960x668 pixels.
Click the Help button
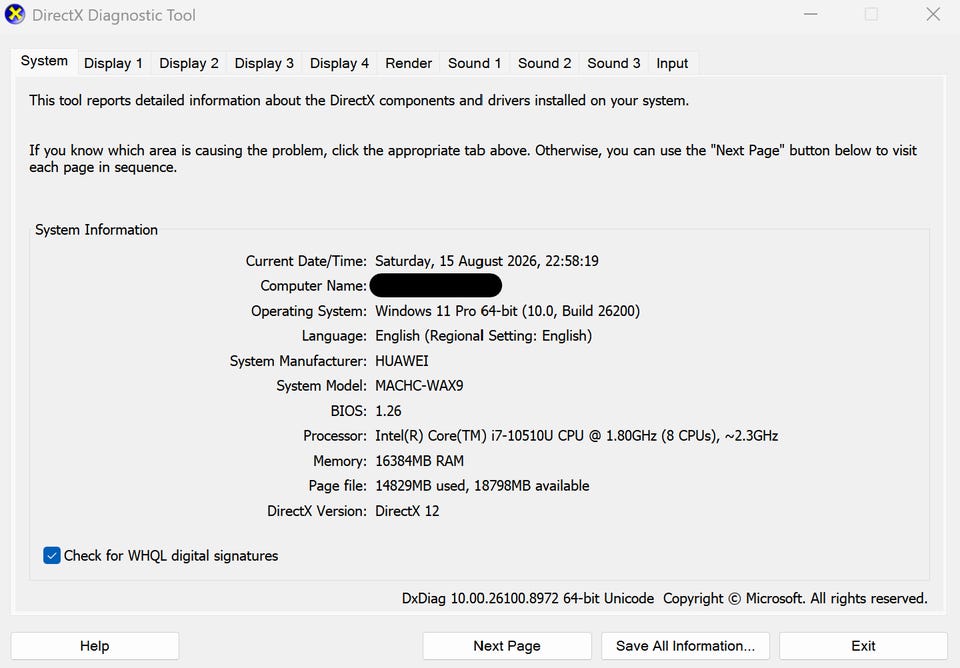coord(95,646)
